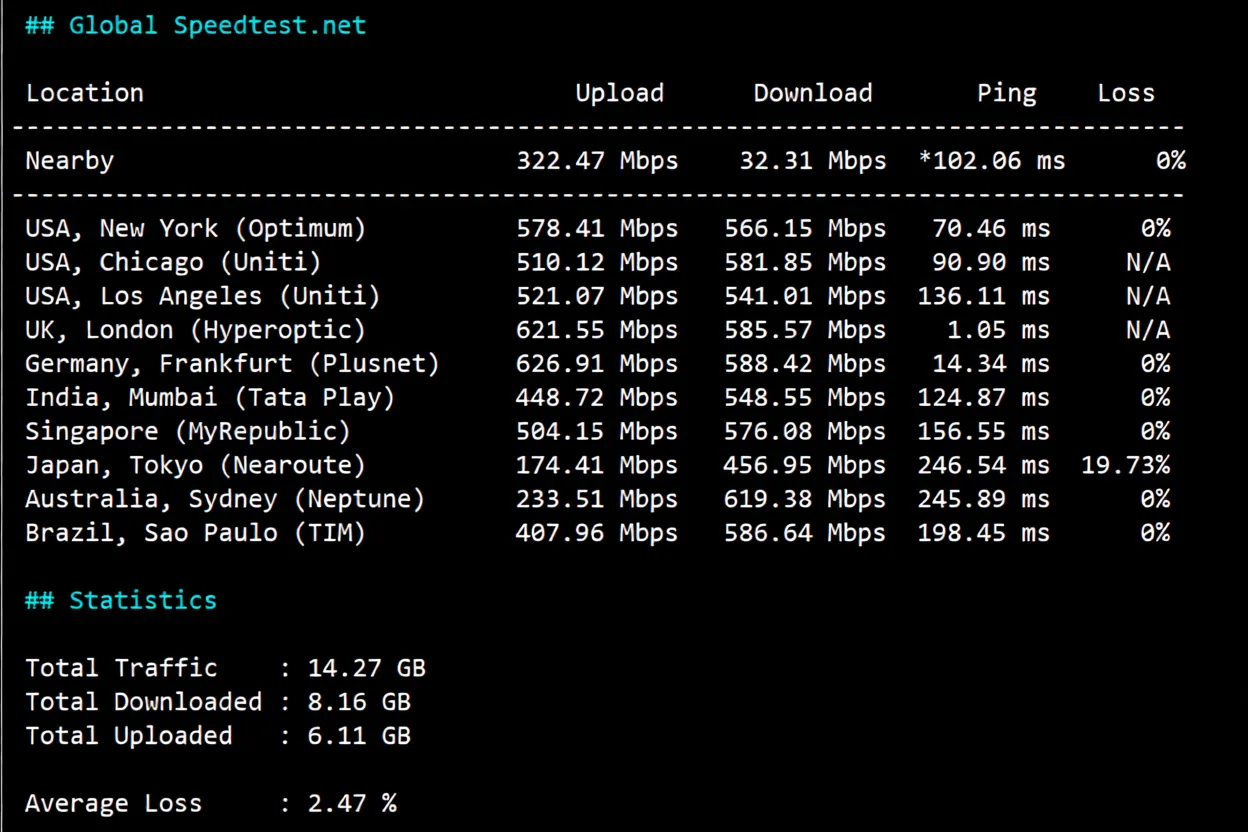Select Tokyo upload '174.41 Mbps'
The image size is (1248, 832).
(597, 466)
